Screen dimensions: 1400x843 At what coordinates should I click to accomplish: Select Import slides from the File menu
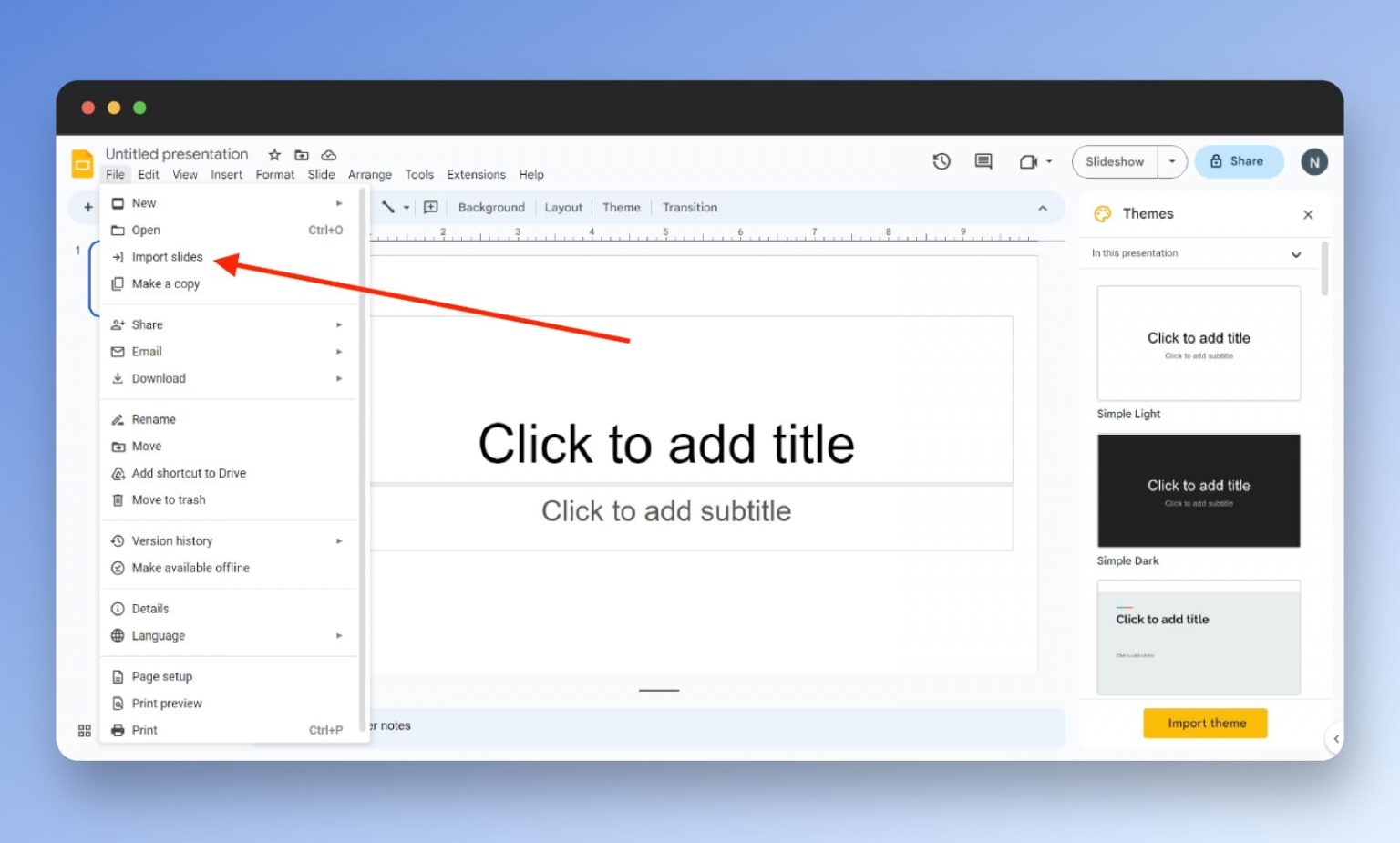coord(168,256)
